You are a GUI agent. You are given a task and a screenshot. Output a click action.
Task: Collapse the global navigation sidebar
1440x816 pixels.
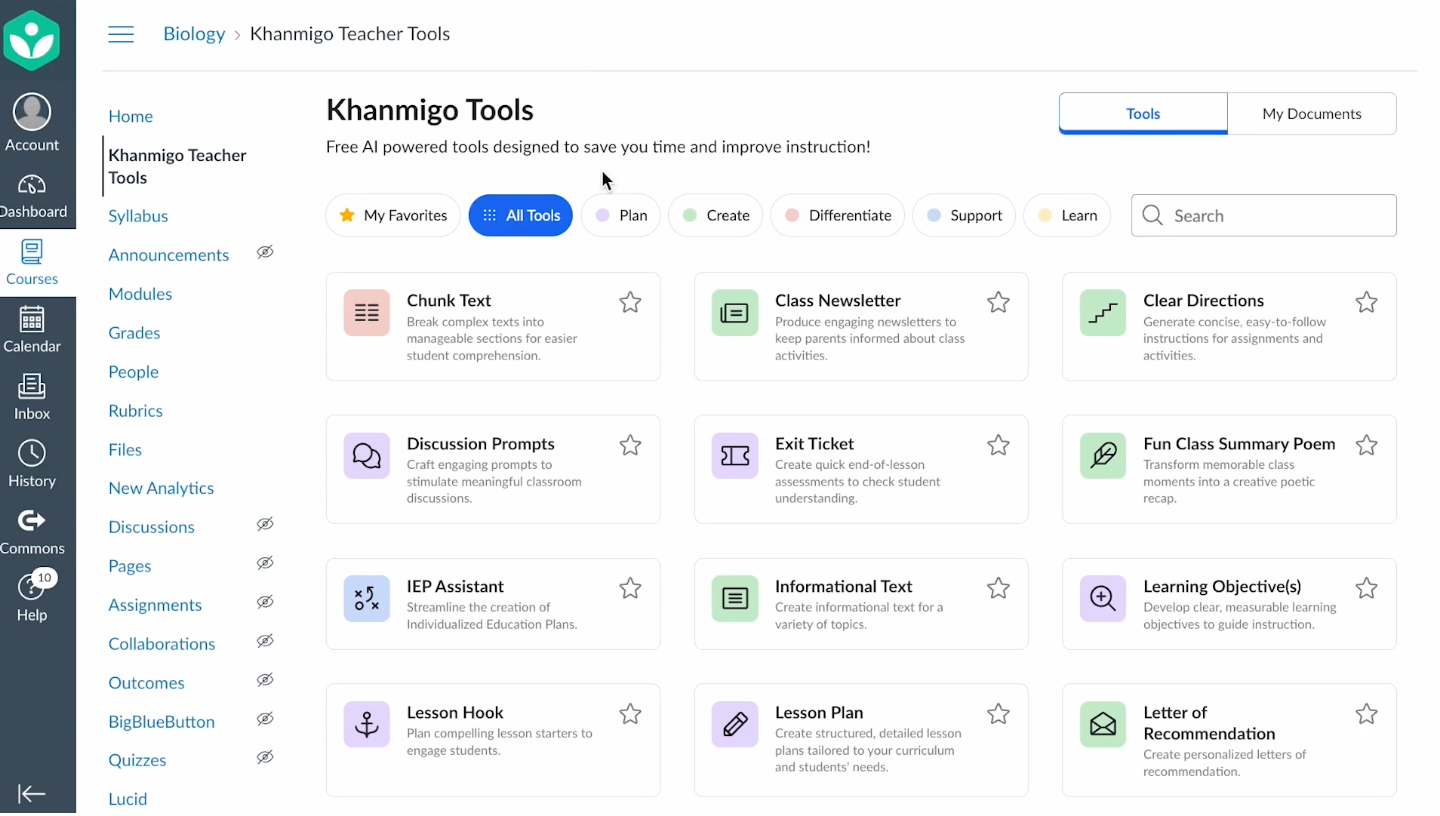click(32, 794)
